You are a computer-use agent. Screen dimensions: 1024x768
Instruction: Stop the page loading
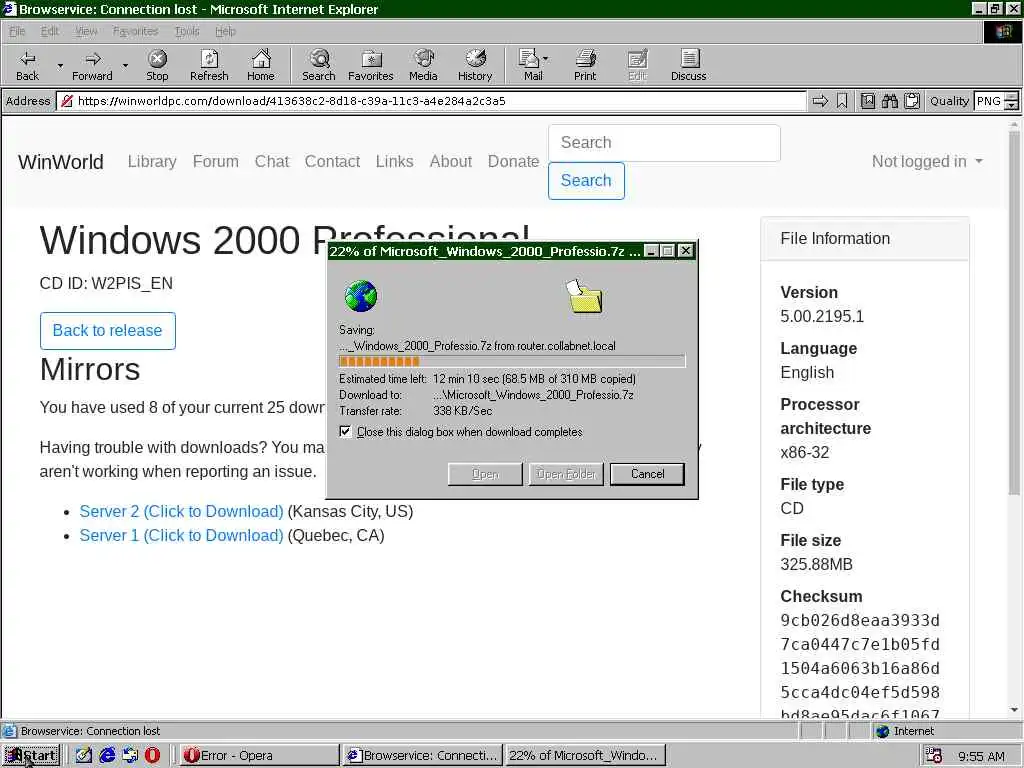pyautogui.click(x=157, y=65)
